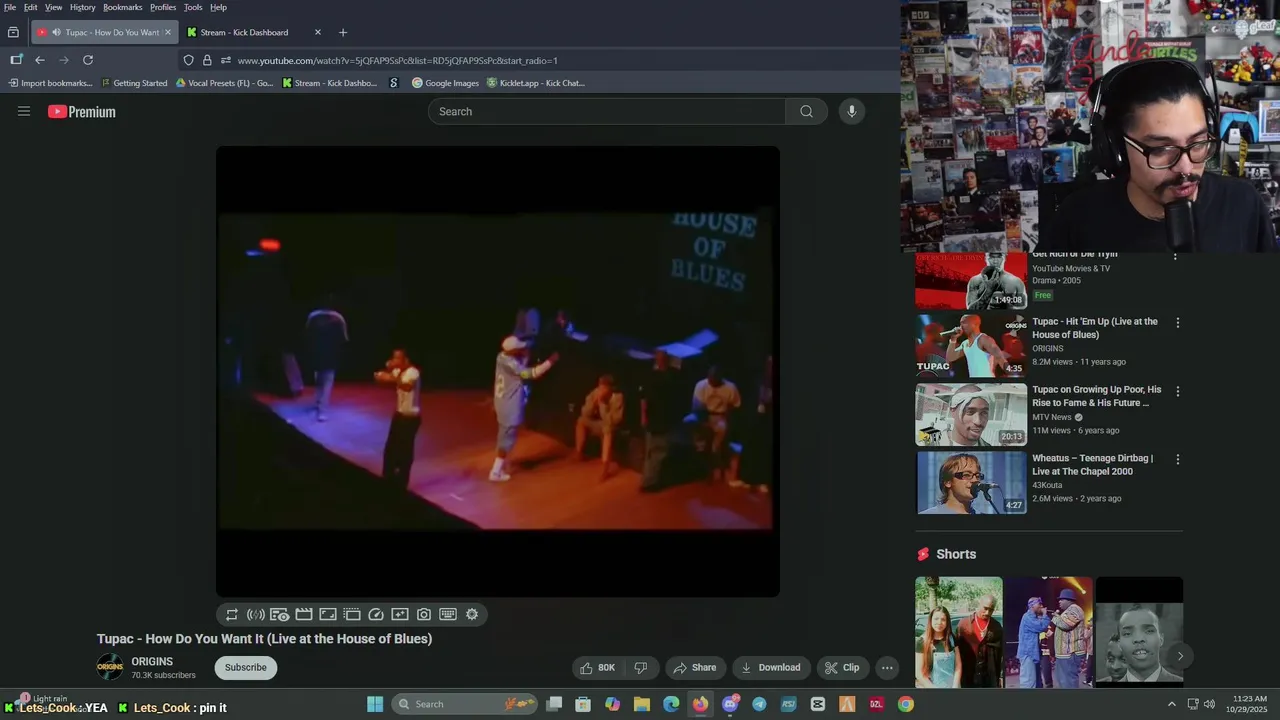
Task: Start voice search with the microphone
Action: tap(852, 111)
